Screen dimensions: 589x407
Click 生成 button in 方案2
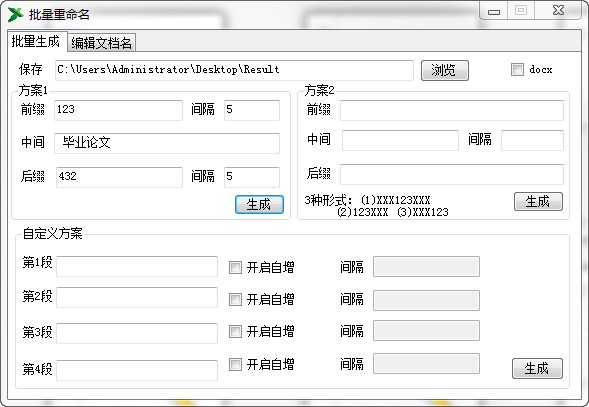[538, 201]
